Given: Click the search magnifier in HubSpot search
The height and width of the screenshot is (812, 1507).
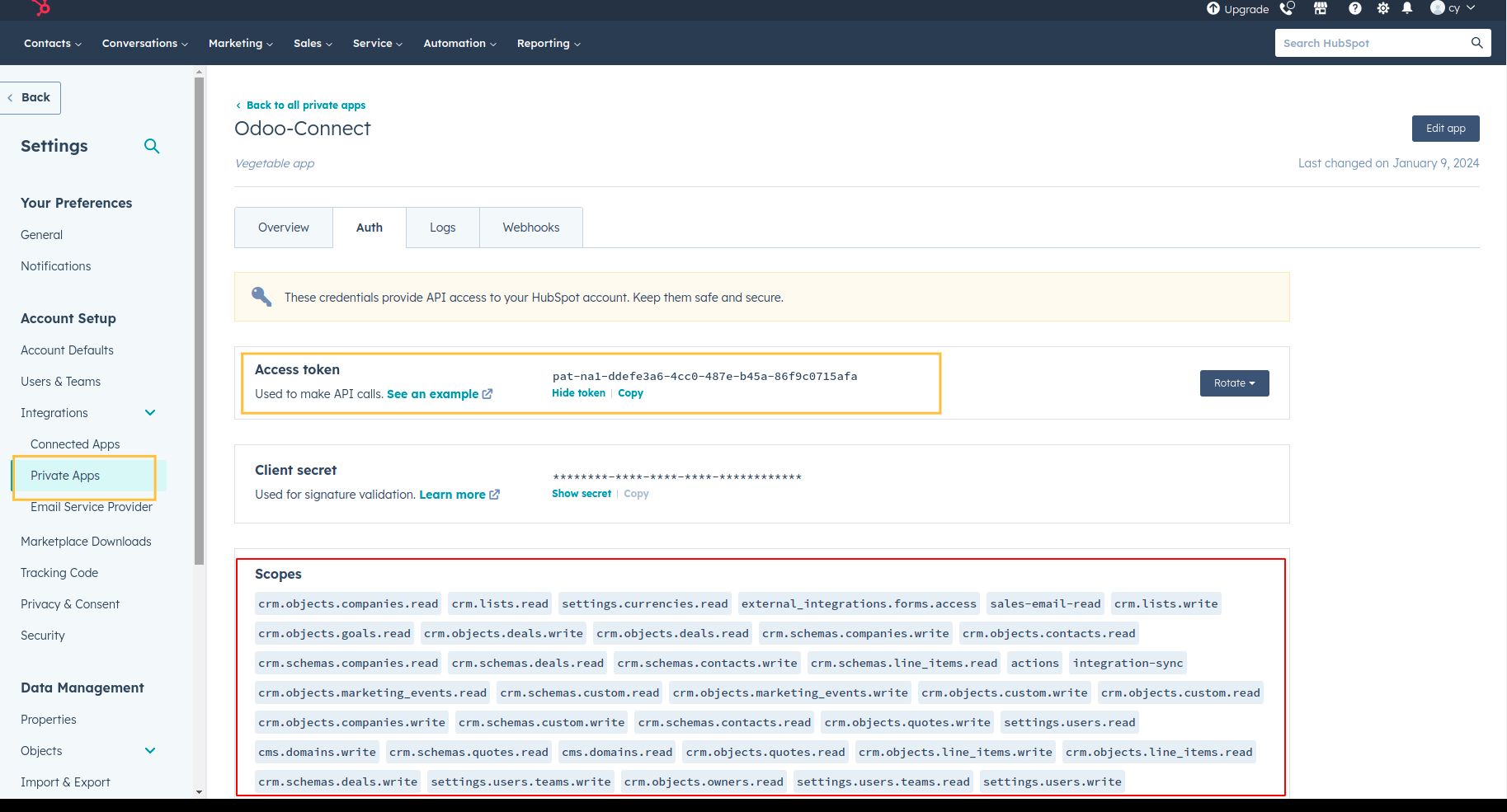Looking at the screenshot, I should coord(1476,43).
